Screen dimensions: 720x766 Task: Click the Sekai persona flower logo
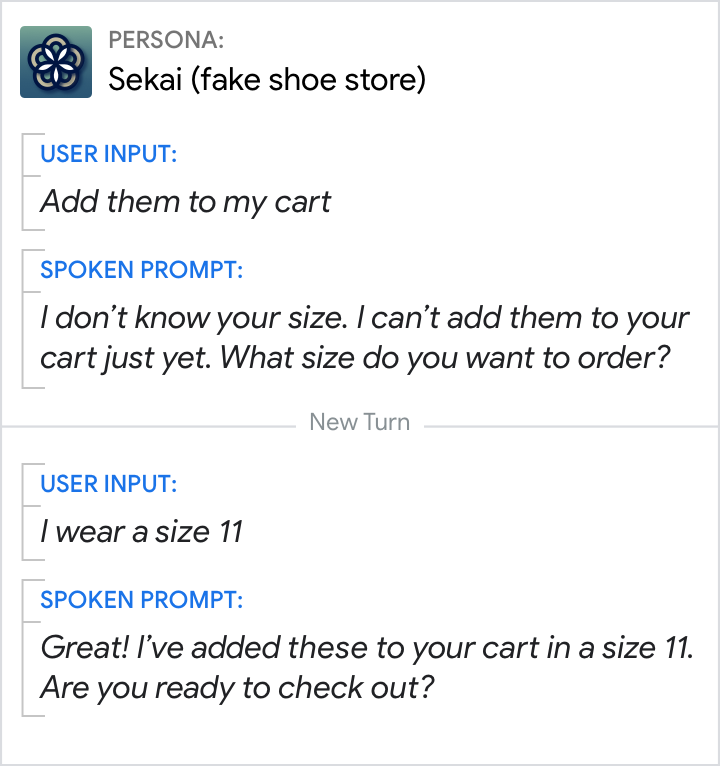tap(56, 62)
